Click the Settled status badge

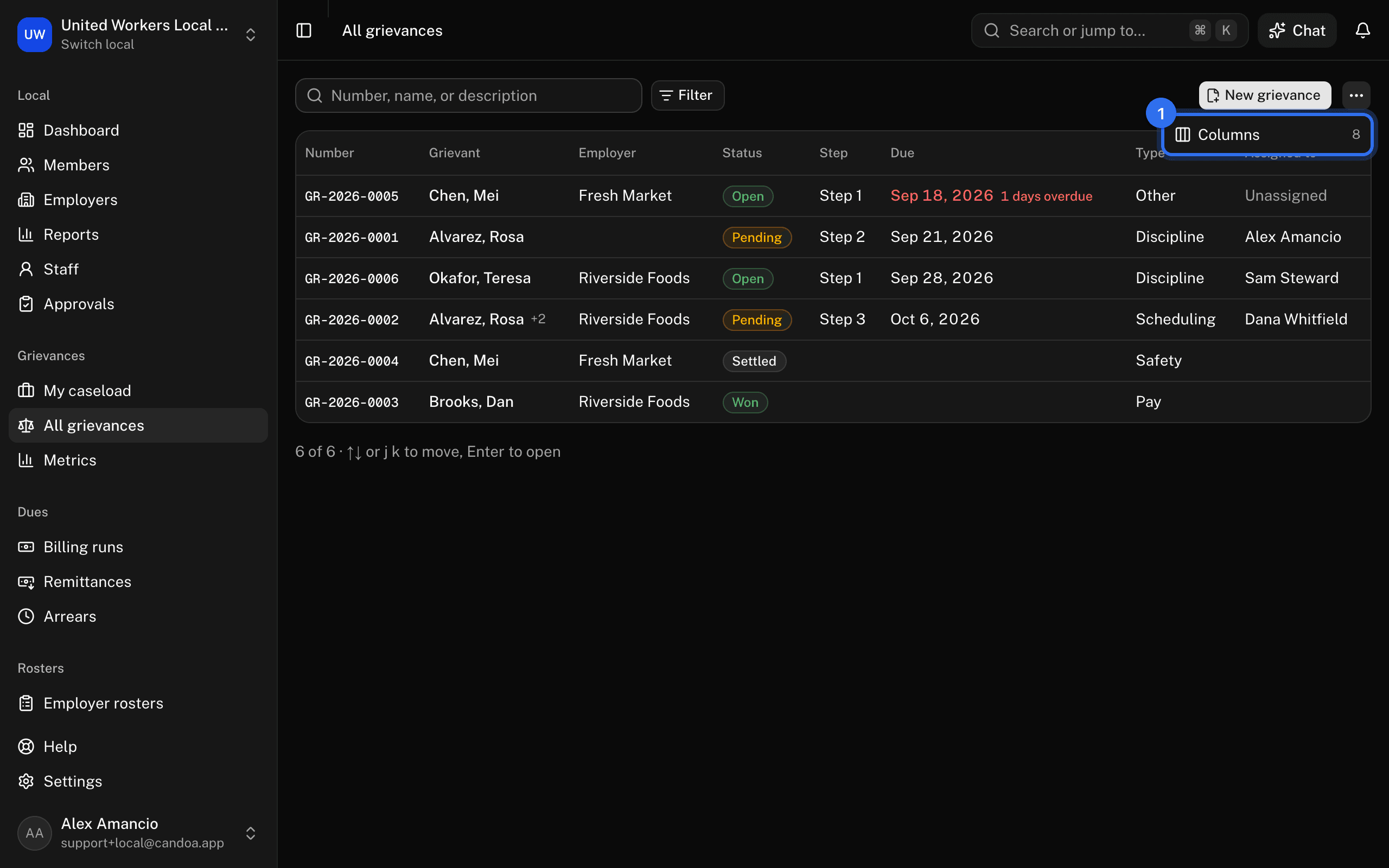pos(754,361)
